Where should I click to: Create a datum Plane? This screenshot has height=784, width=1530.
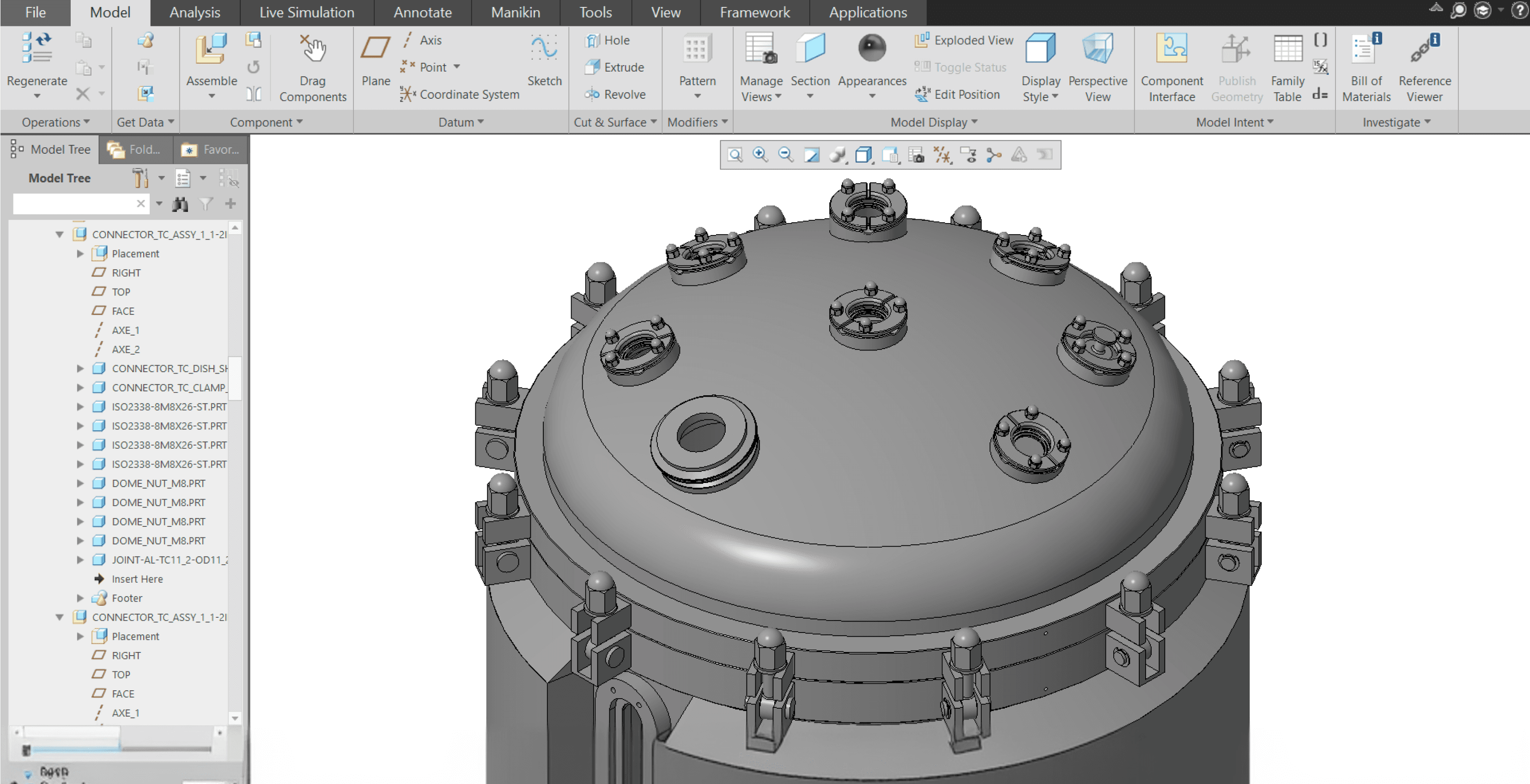[x=376, y=48]
